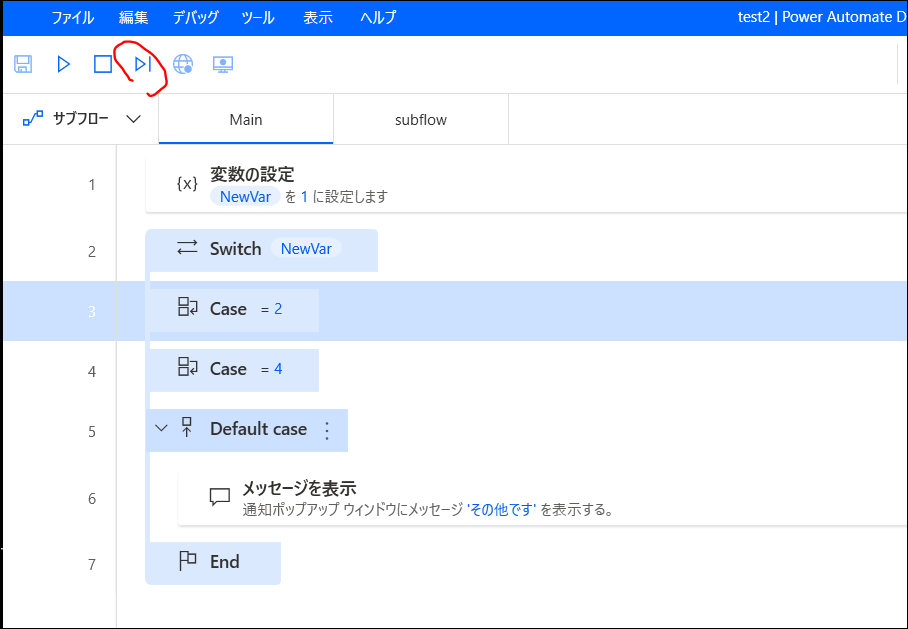Screen dimensions: 908x629
Task: Open the web recorder globe icon
Action: [184, 63]
